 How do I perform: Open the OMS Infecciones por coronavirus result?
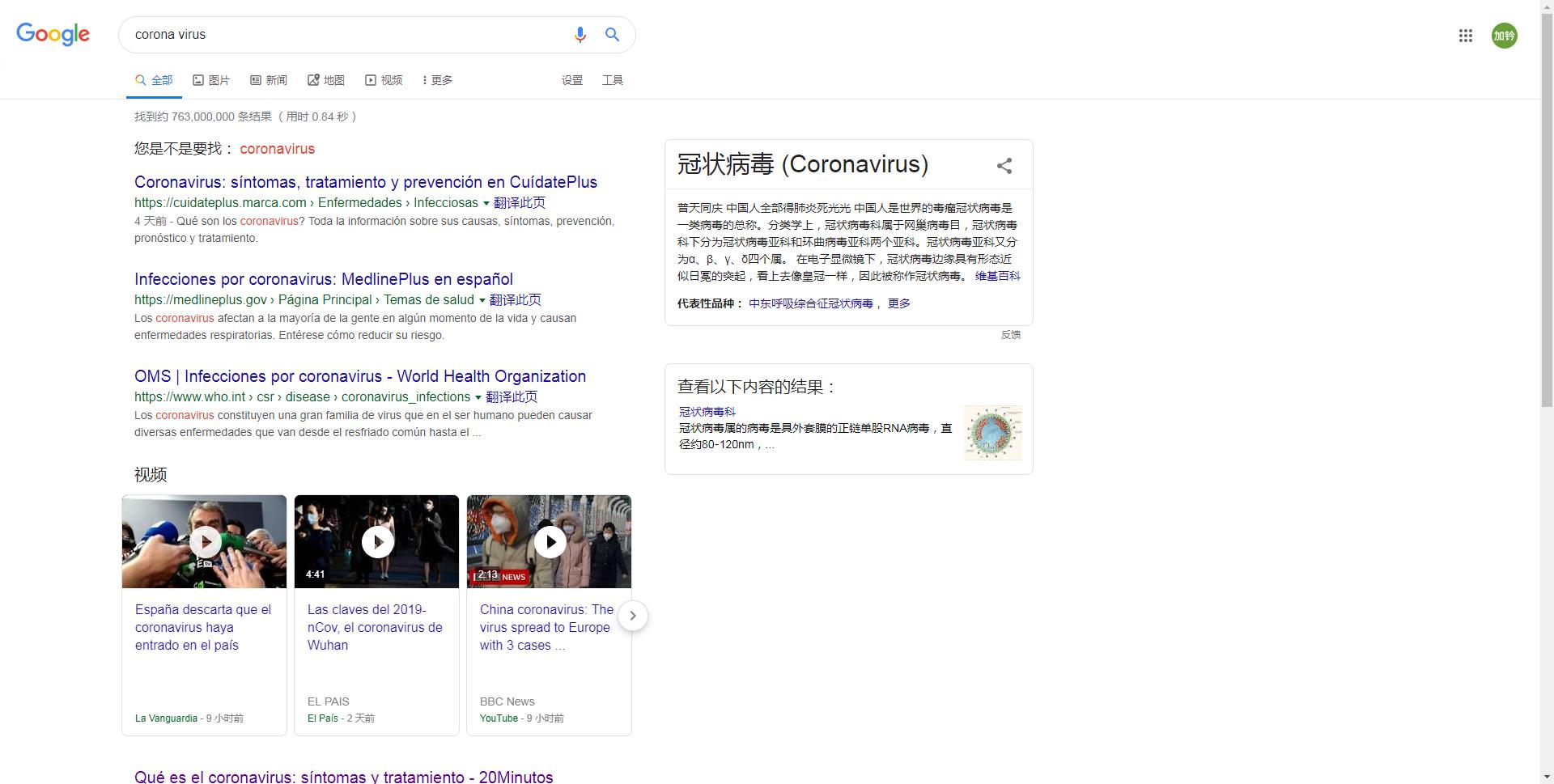click(x=359, y=376)
